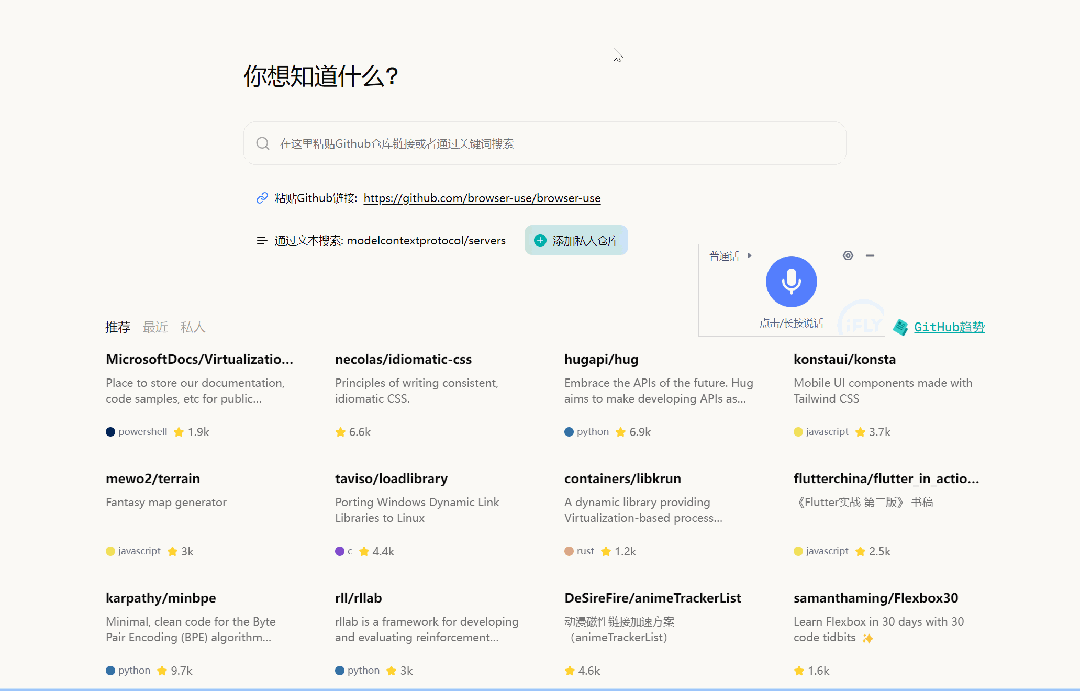Image resolution: width=1080 pixels, height=691 pixels.
Task: Open the browser-use GitHub example link
Action: [481, 198]
